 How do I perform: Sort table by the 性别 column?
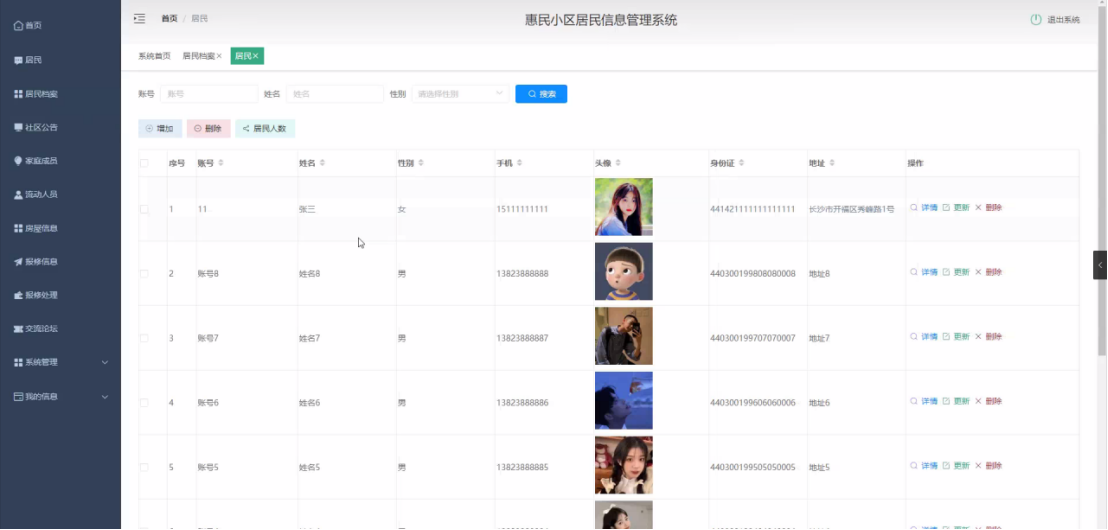click(421, 163)
